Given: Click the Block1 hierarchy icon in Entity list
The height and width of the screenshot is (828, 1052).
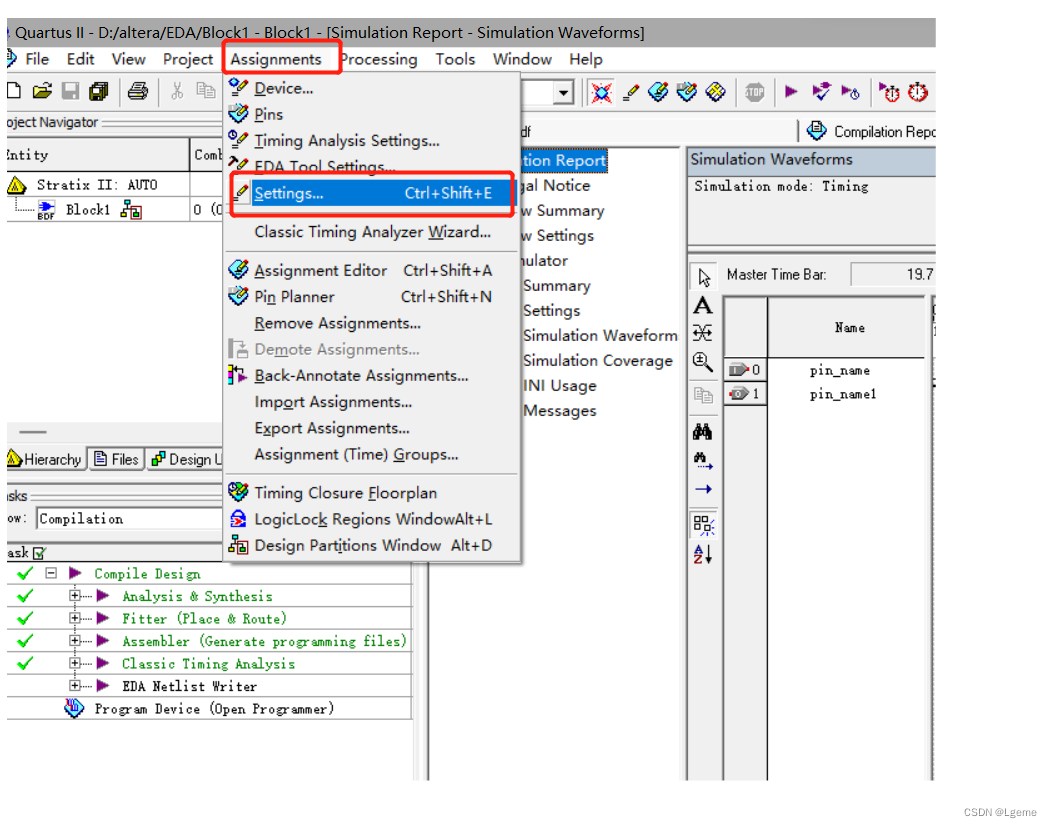Looking at the screenshot, I should (x=131, y=211).
